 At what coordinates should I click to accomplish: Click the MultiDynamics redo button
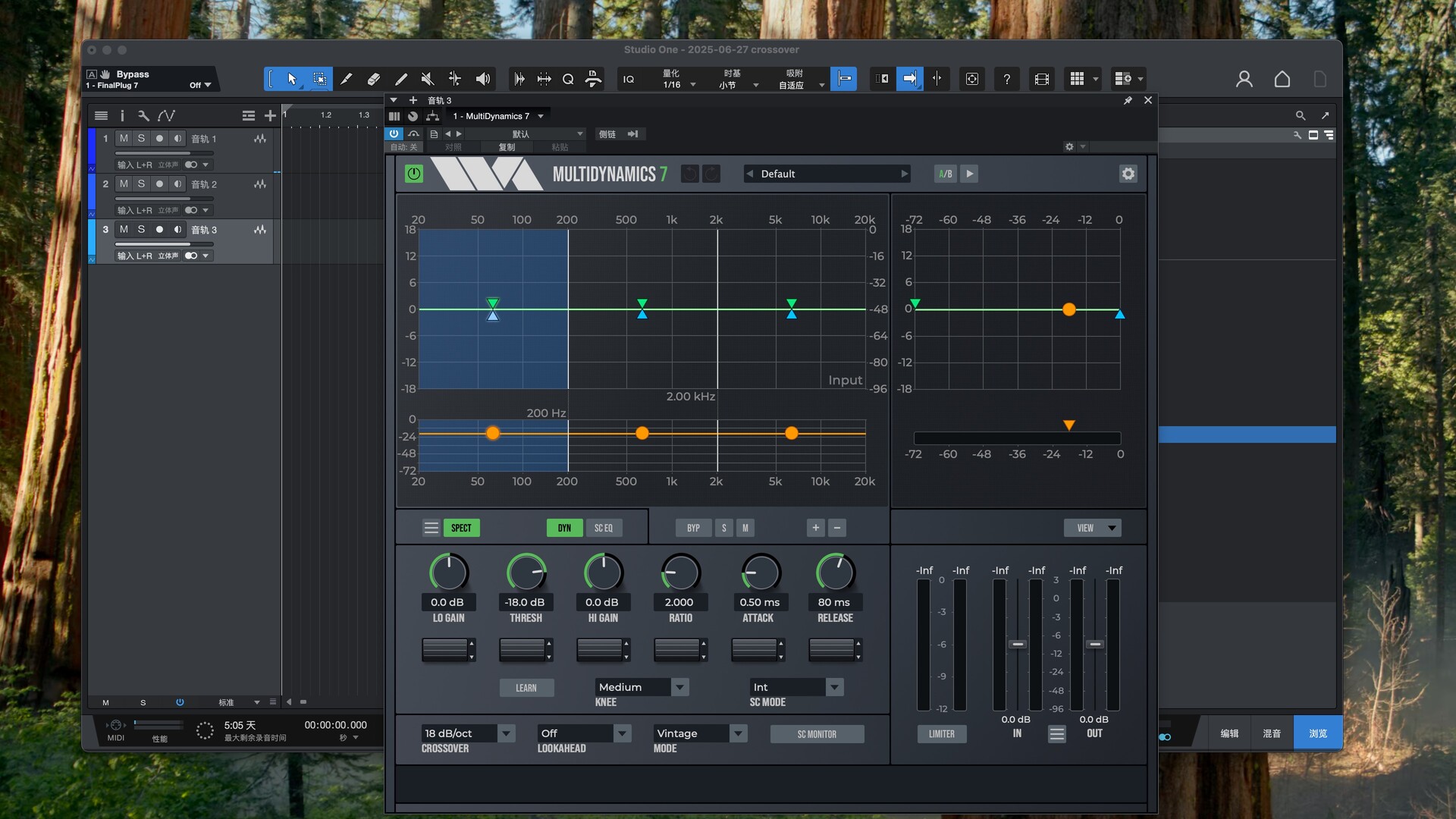click(711, 174)
